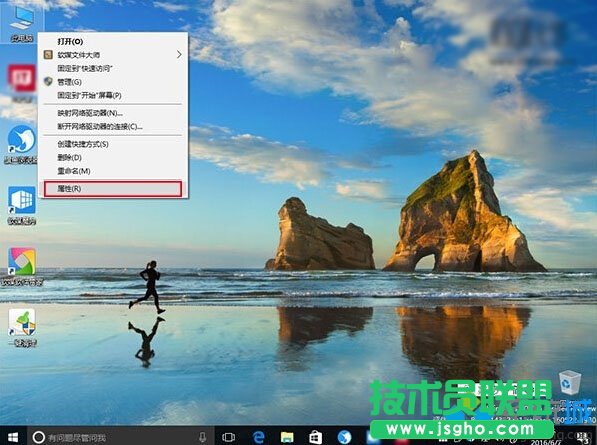Click the Task View taskbar button
597x445 pixels.
[228, 437]
